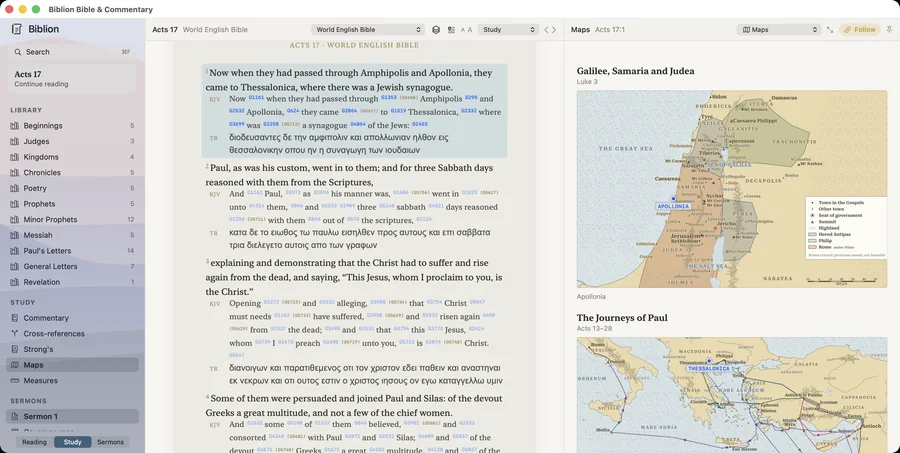Screen dimensions: 900x453
Task: Open Strong's link G1353 after 'passed through'
Action: pyautogui.click(x=389, y=98)
